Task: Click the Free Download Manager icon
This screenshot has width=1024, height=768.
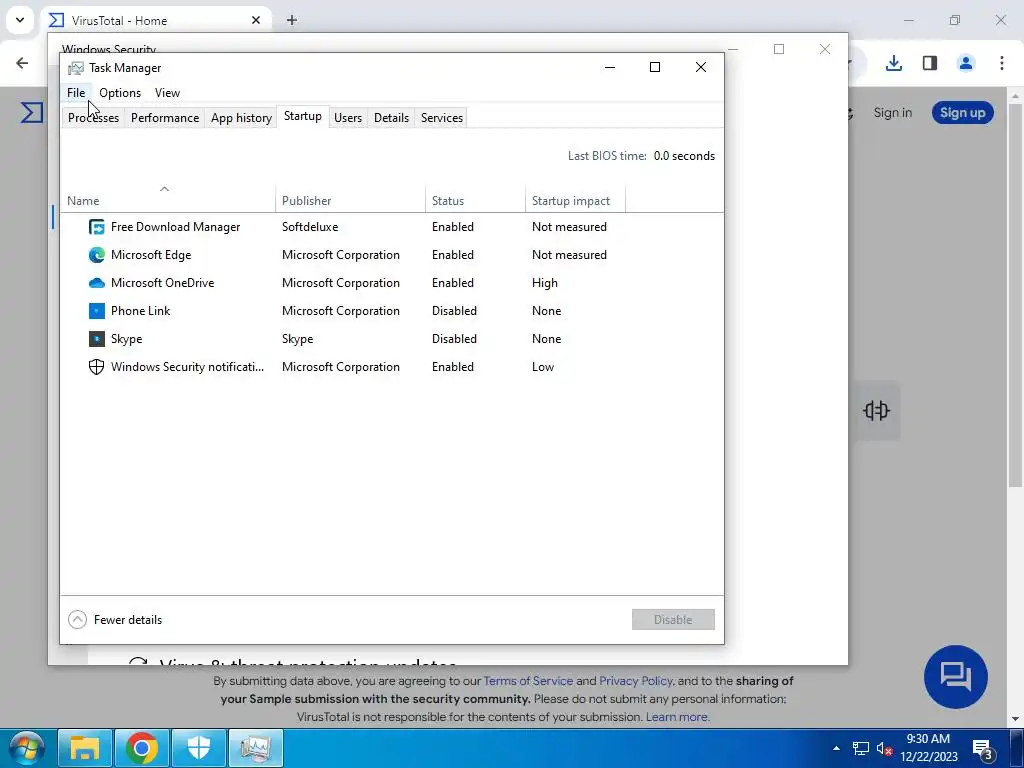Action: tap(97, 227)
